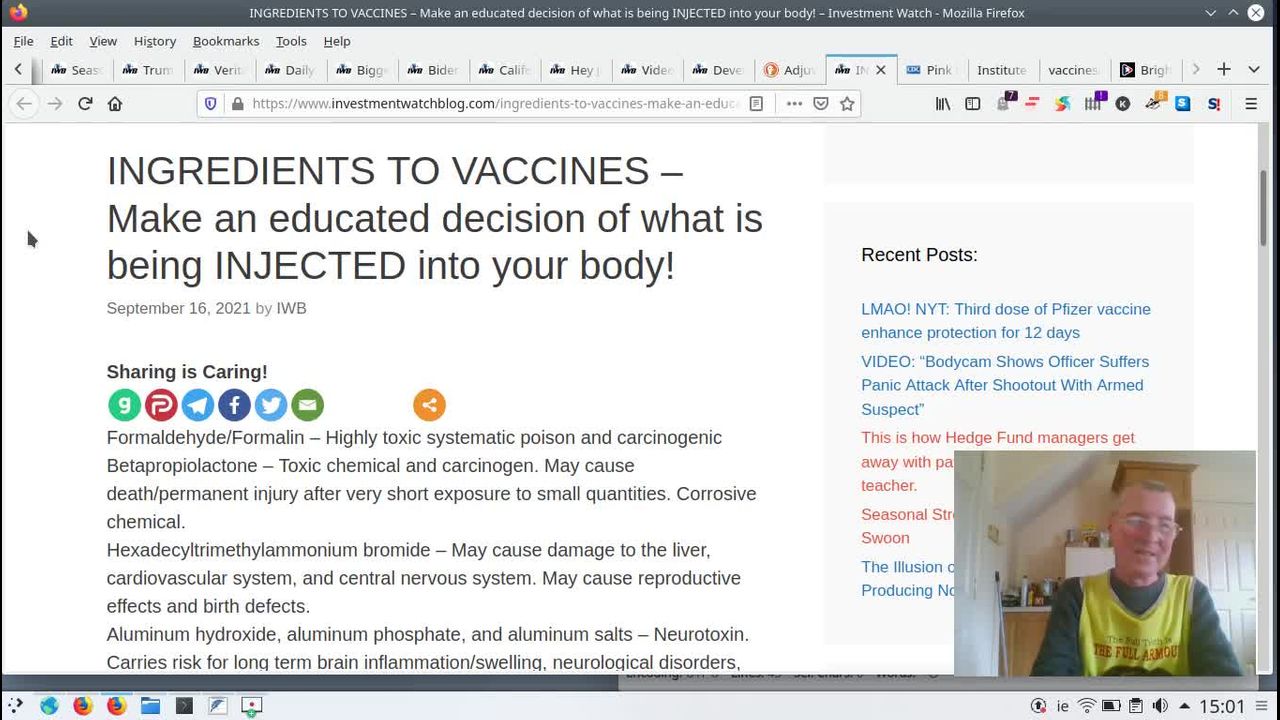Expand hidden system tray icons arrow
The width and height of the screenshot is (1280, 720).
click(x=1184, y=706)
